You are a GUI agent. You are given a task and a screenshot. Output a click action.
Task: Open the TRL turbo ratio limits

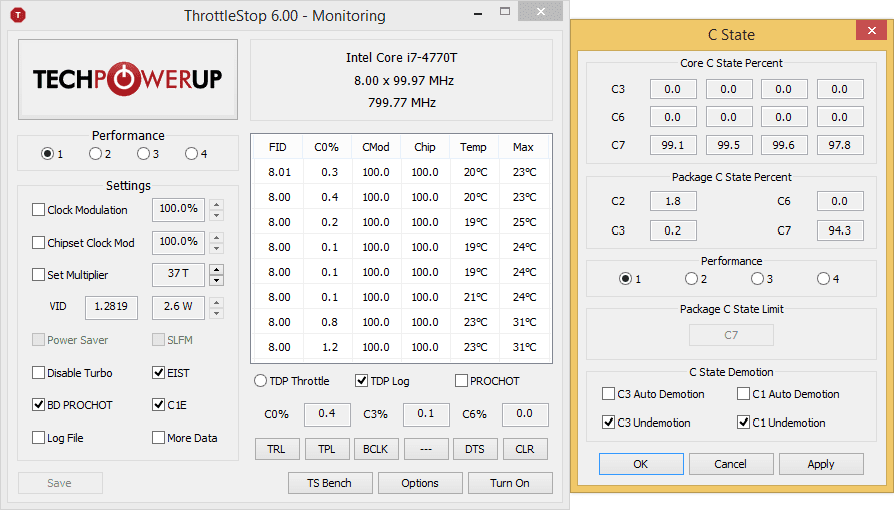[277, 449]
